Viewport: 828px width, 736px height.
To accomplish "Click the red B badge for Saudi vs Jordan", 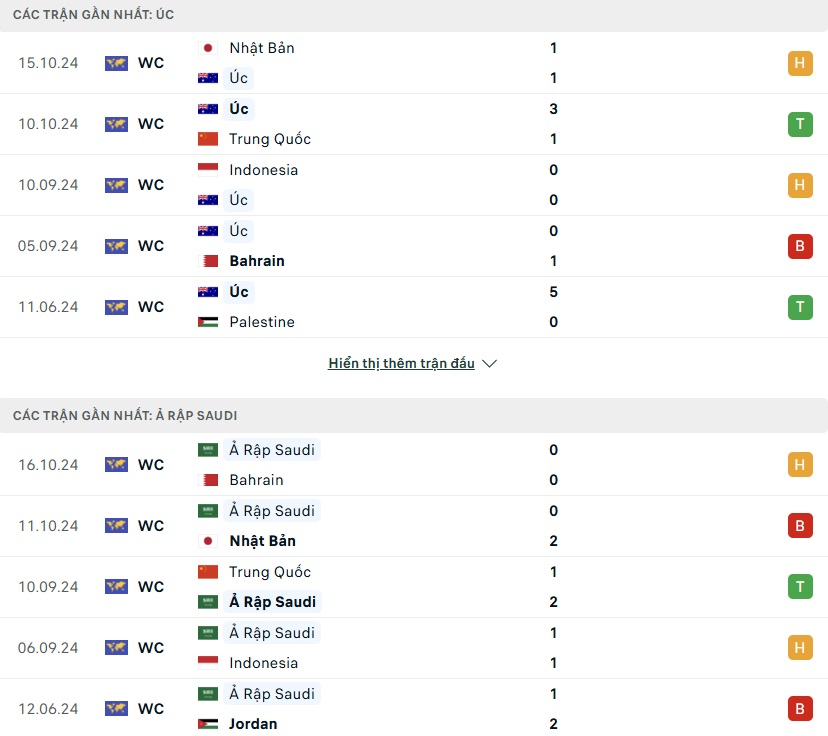I will pyautogui.click(x=800, y=709).
